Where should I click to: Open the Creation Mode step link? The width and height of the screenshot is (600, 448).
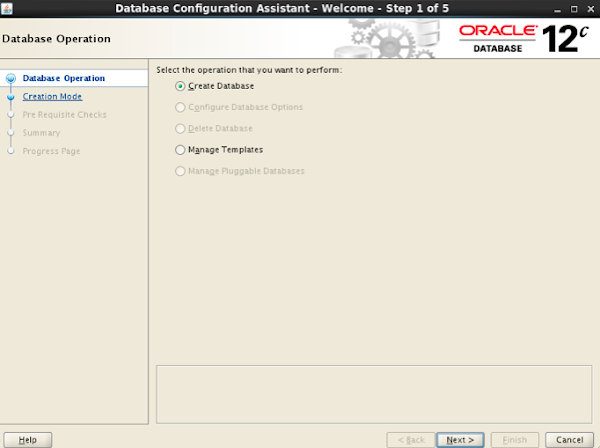tap(52, 96)
